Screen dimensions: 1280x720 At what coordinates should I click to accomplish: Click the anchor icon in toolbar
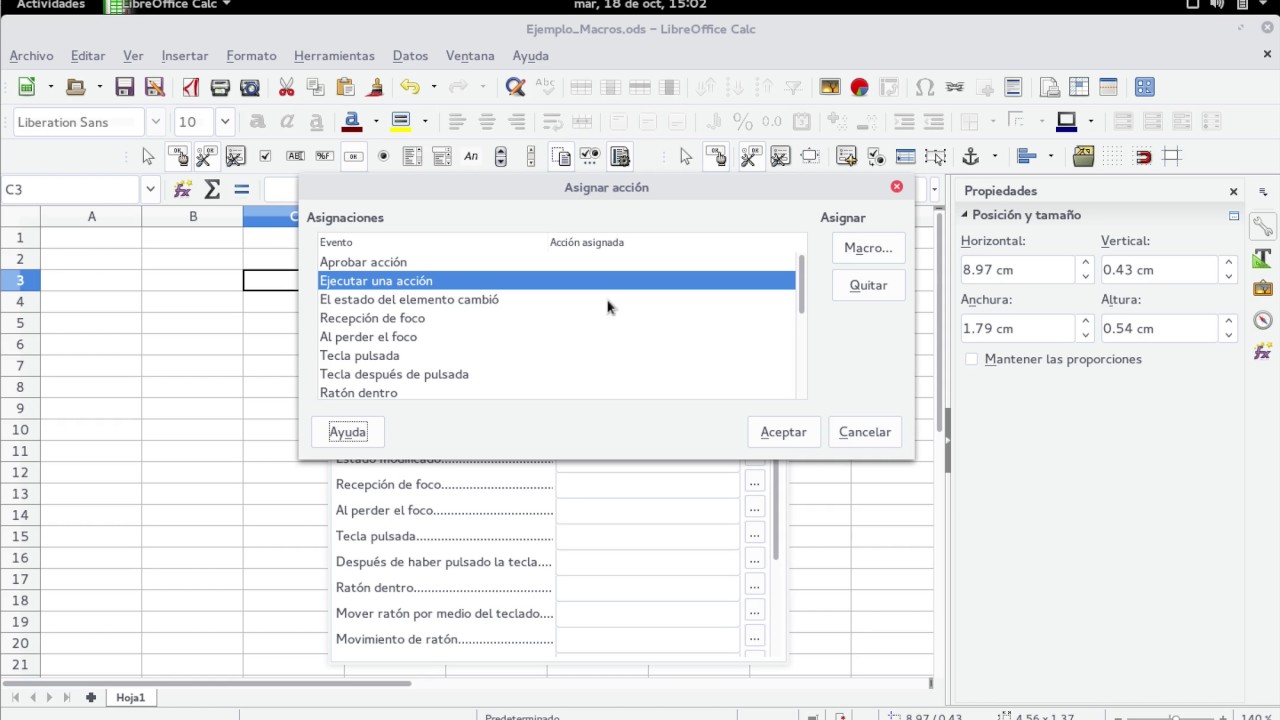click(x=970, y=156)
